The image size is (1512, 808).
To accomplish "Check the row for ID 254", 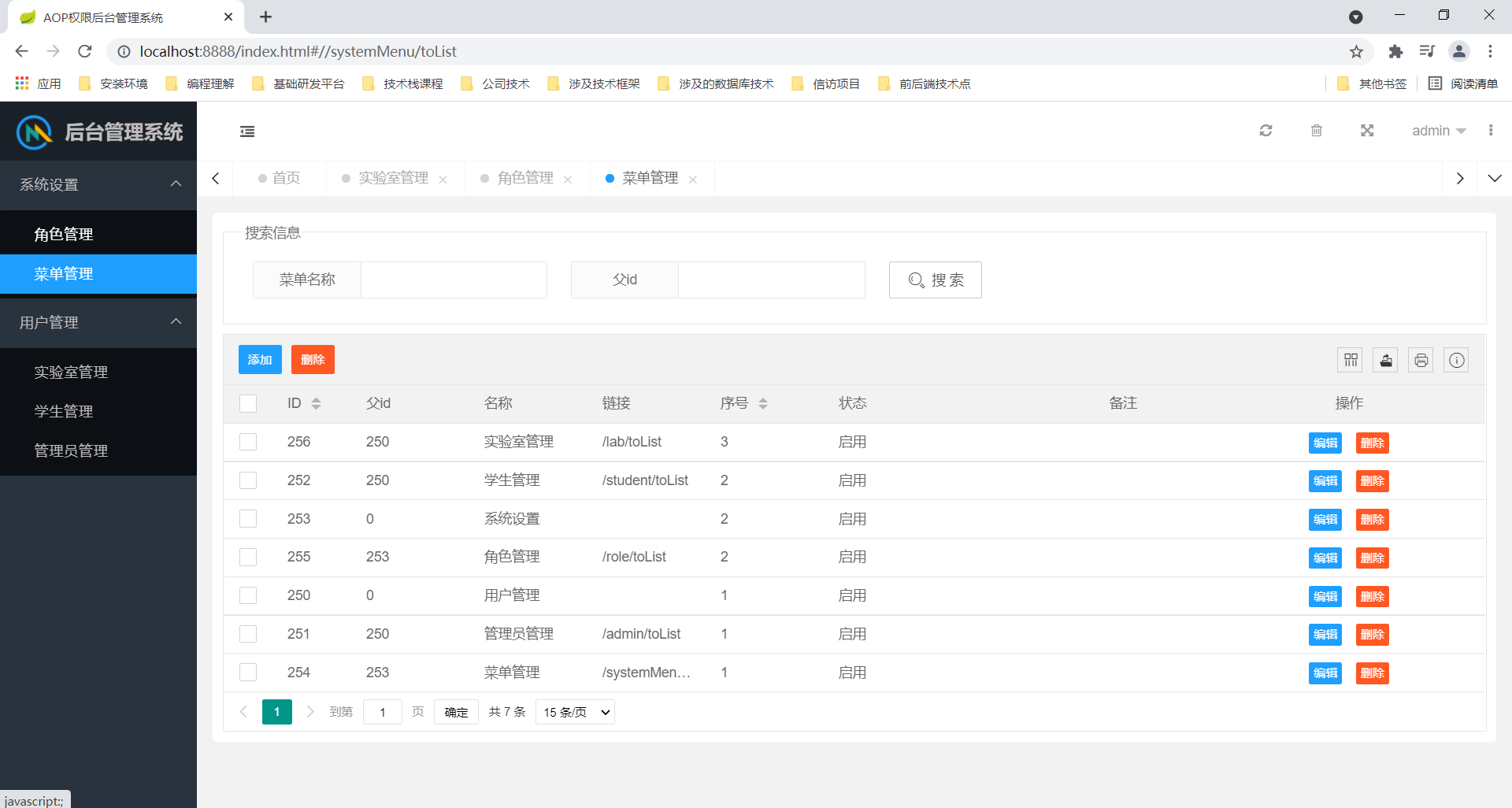I will [248, 673].
